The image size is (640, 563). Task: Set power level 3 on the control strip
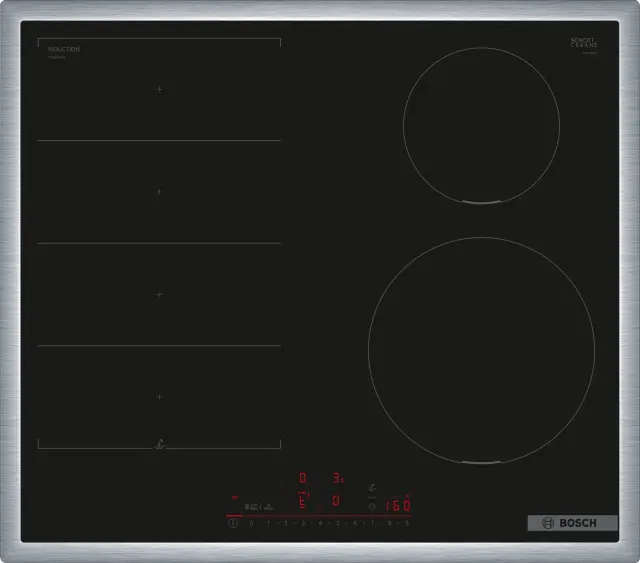click(303, 523)
